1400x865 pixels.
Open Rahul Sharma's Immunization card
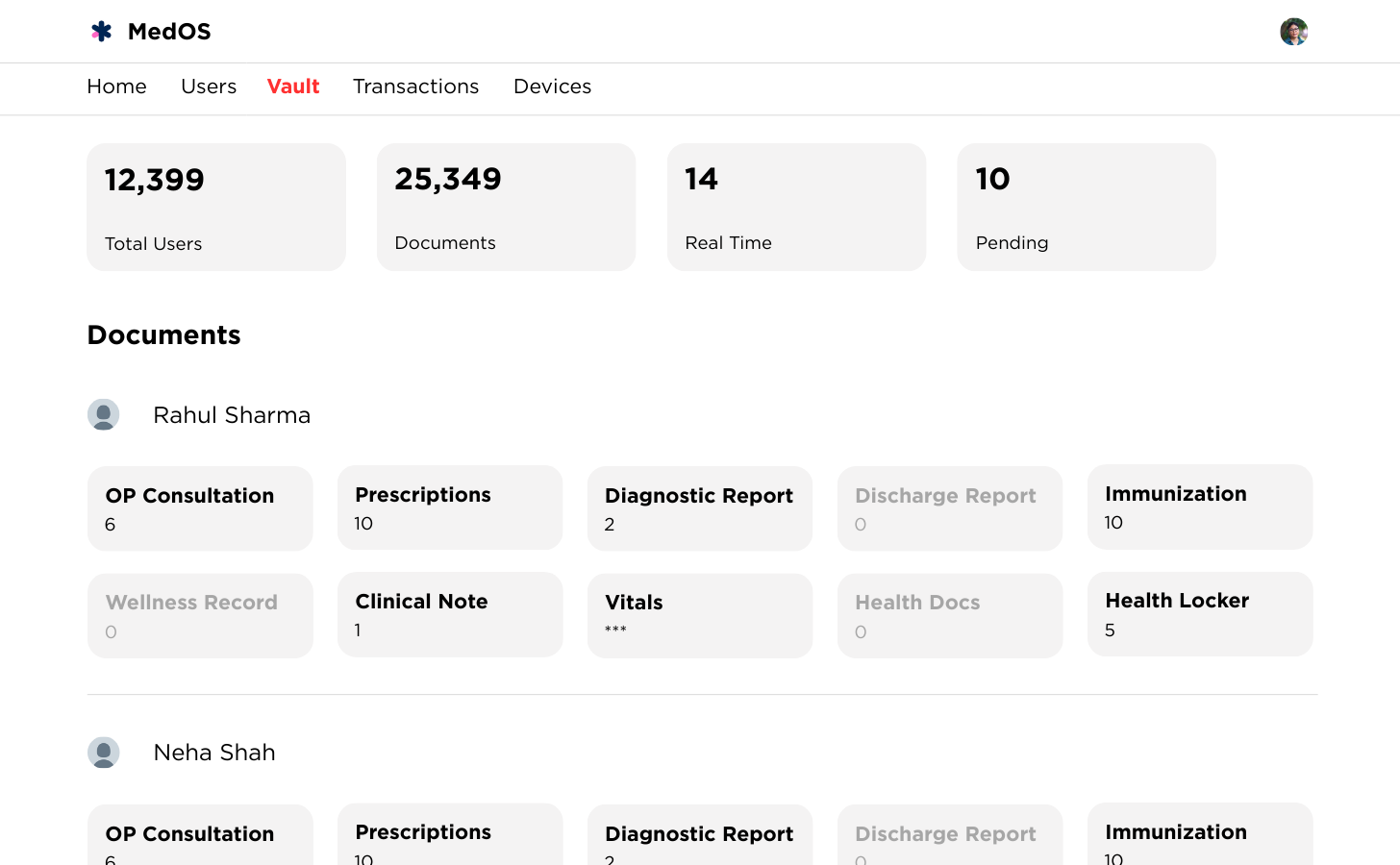click(1200, 507)
